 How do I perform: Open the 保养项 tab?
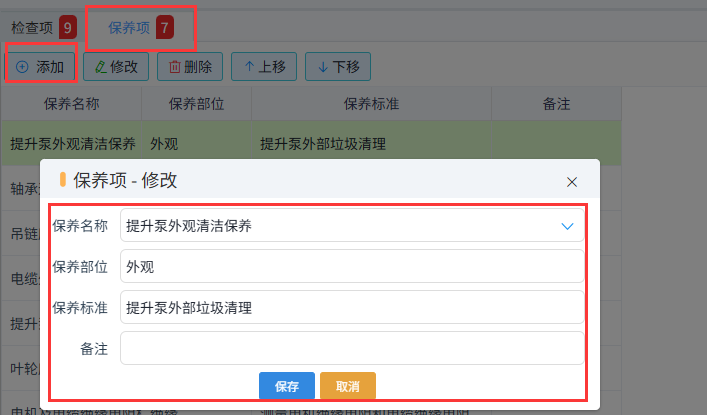tap(141, 28)
